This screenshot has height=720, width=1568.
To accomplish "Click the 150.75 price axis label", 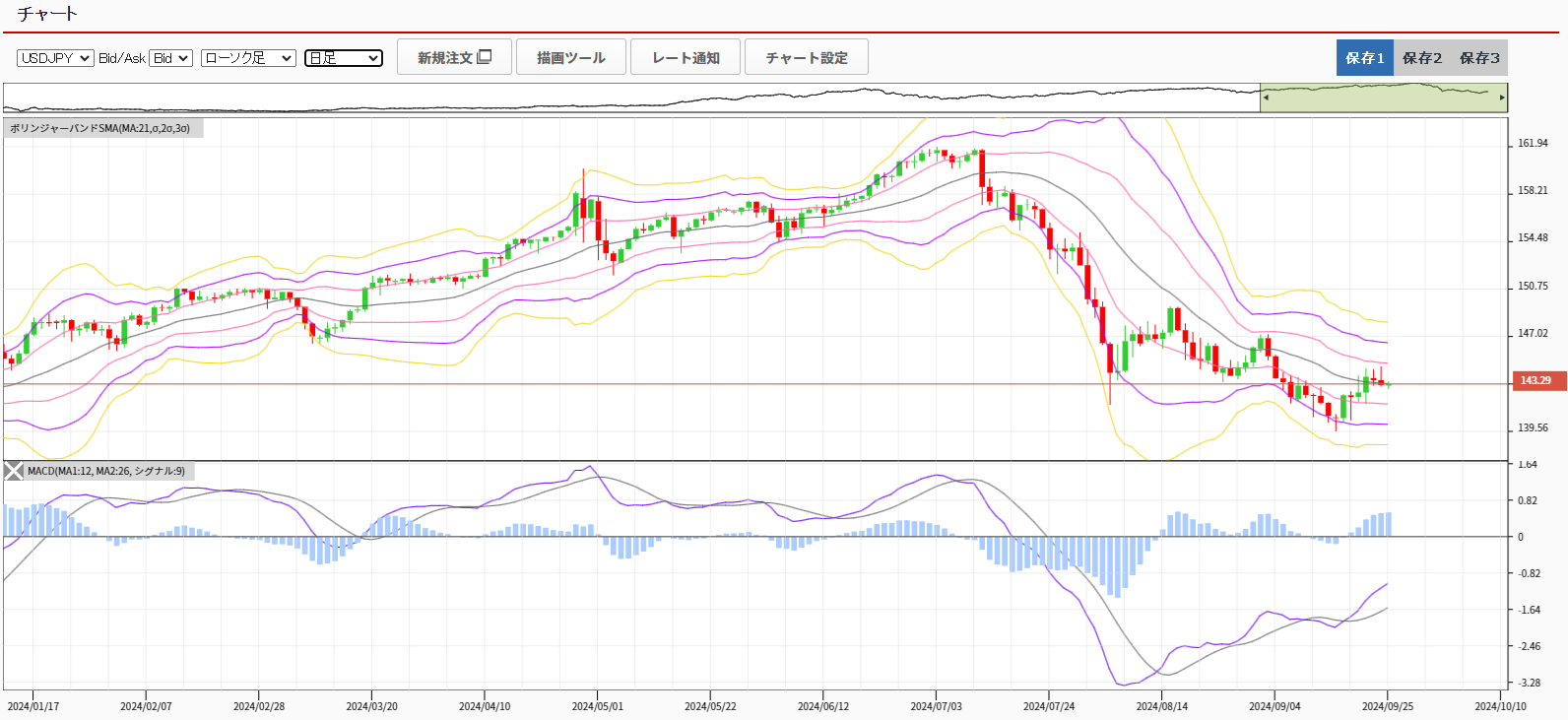I will tap(1533, 287).
